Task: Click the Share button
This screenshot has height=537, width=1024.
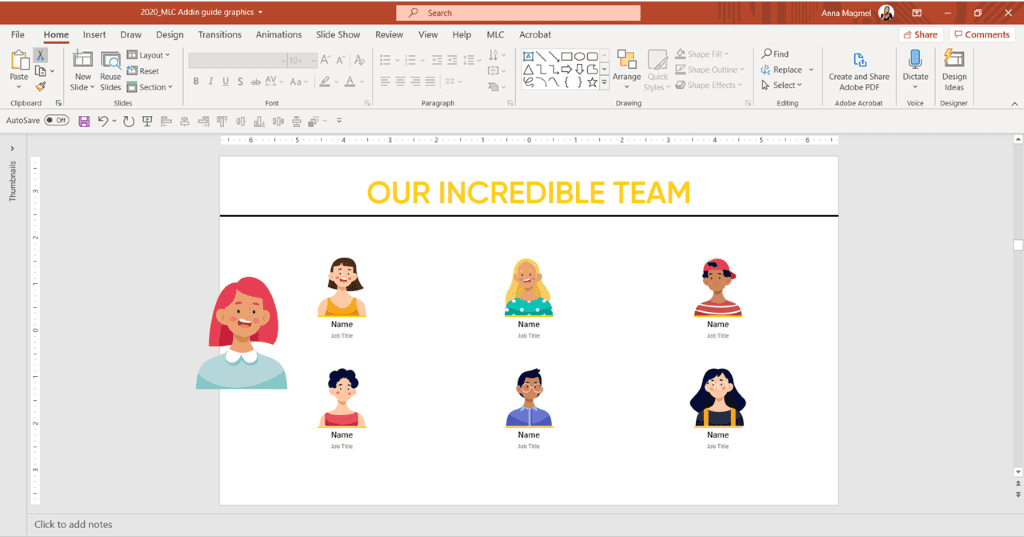Action: (x=921, y=35)
